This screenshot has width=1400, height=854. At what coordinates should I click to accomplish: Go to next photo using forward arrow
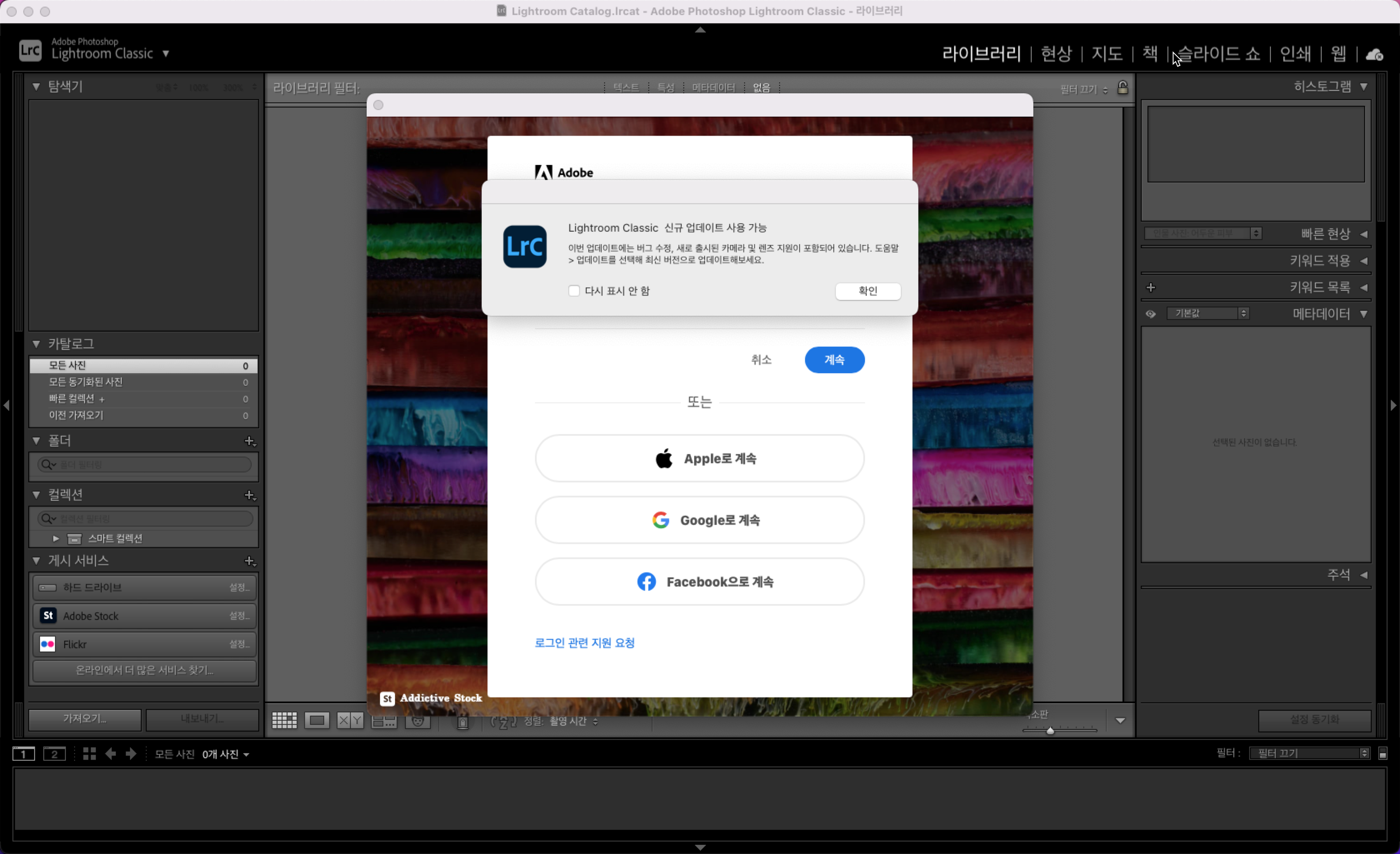click(x=131, y=754)
